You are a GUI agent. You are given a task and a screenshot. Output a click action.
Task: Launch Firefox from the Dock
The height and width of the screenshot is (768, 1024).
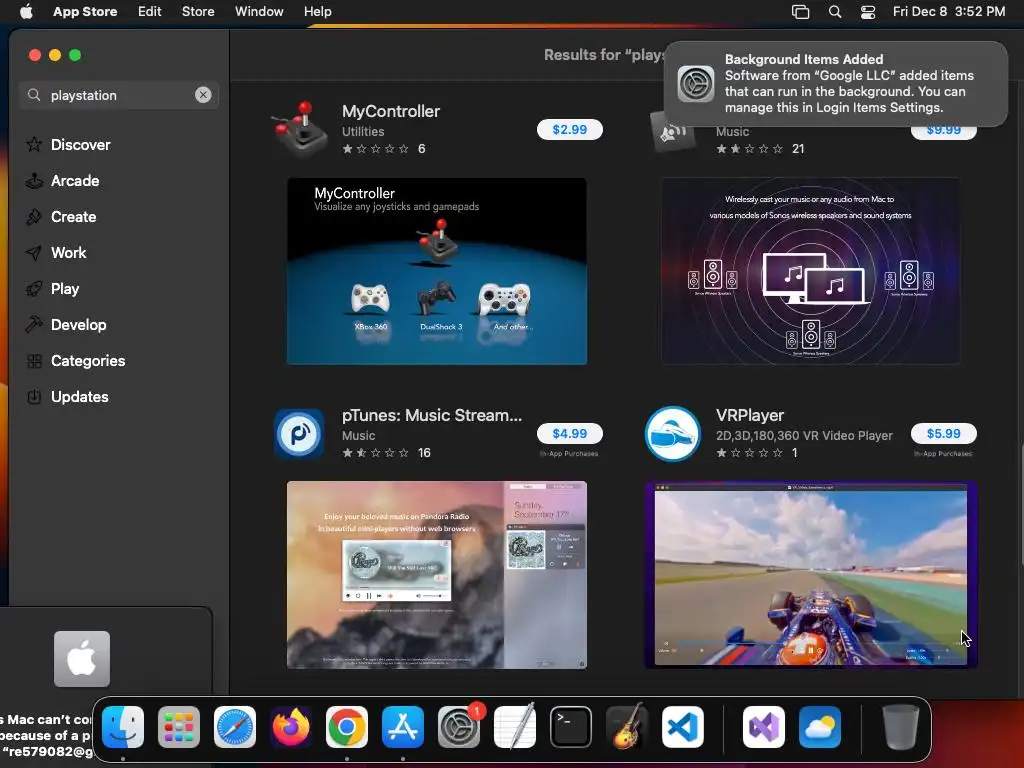[x=291, y=727]
